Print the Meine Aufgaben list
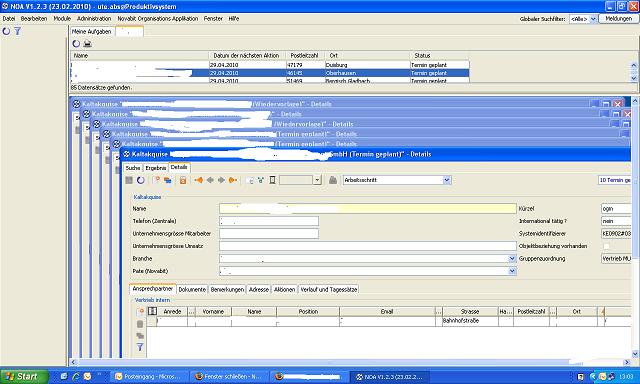 [x=87, y=44]
